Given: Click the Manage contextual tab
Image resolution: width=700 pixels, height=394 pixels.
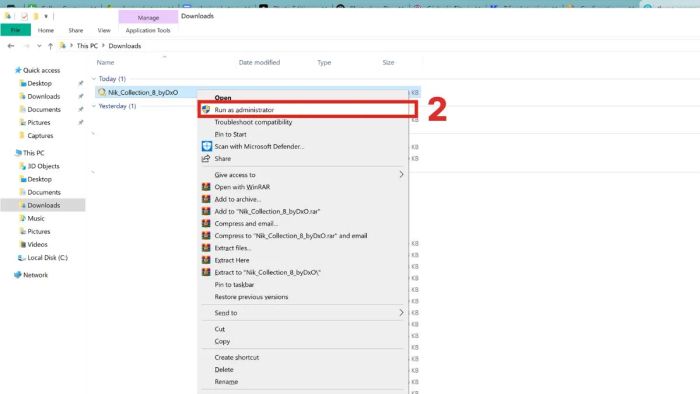Looking at the screenshot, I should [x=148, y=17].
